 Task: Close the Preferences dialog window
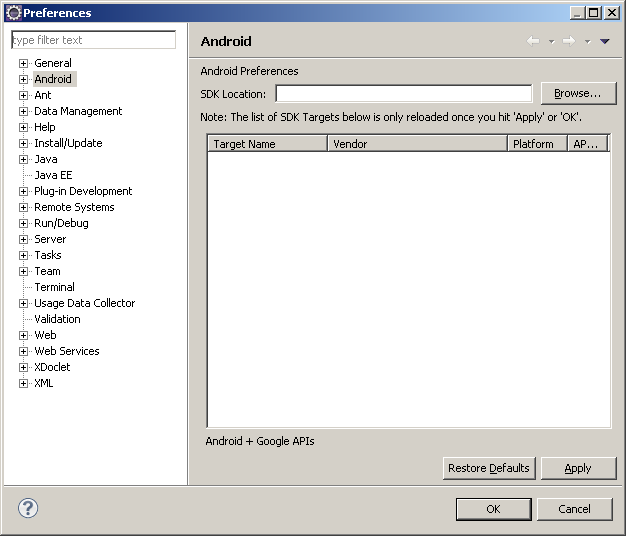[612, 13]
